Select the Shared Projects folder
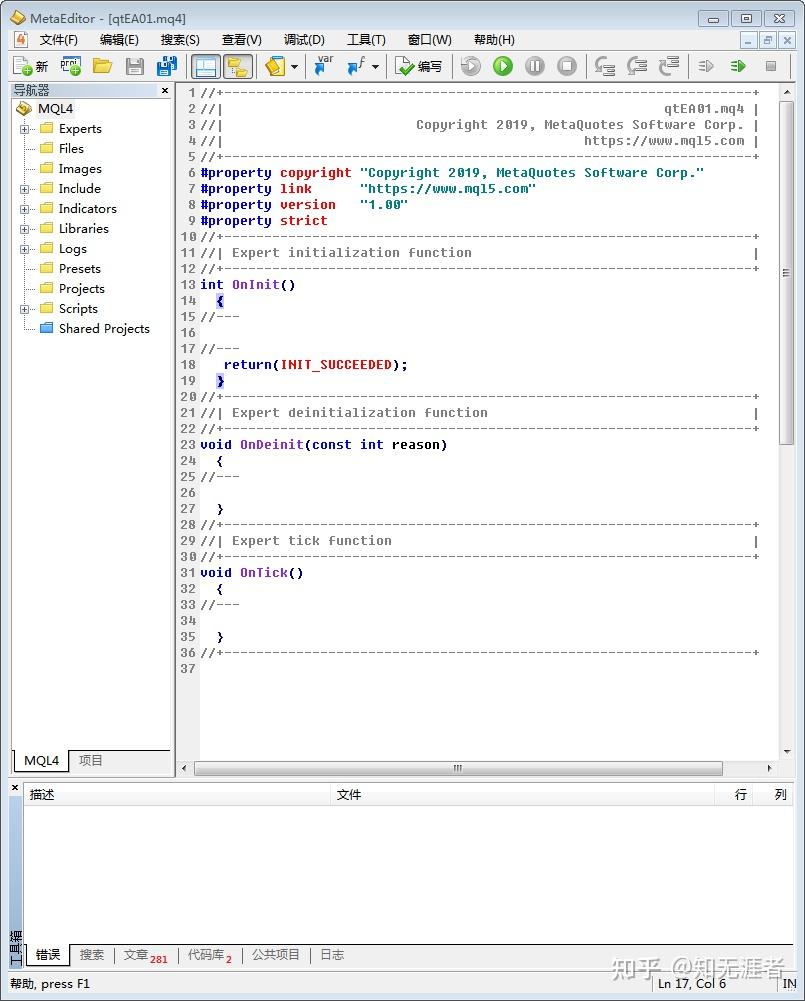 104,328
